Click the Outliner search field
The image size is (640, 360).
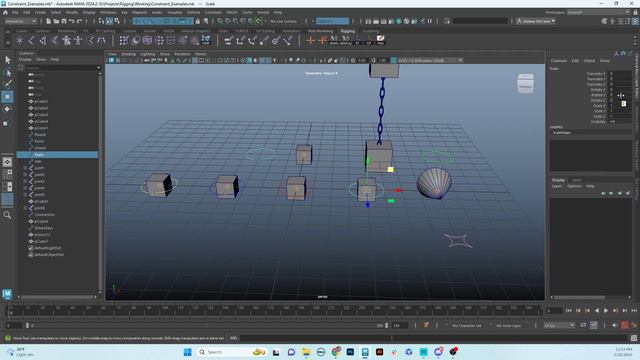click(62, 68)
